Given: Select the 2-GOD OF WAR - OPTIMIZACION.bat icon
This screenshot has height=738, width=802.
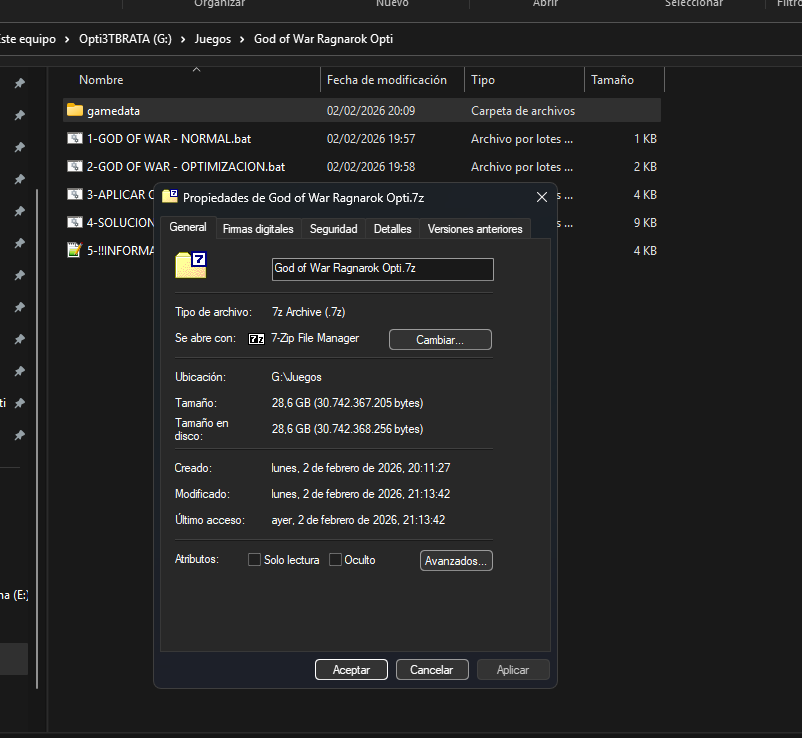Looking at the screenshot, I should (x=75, y=166).
